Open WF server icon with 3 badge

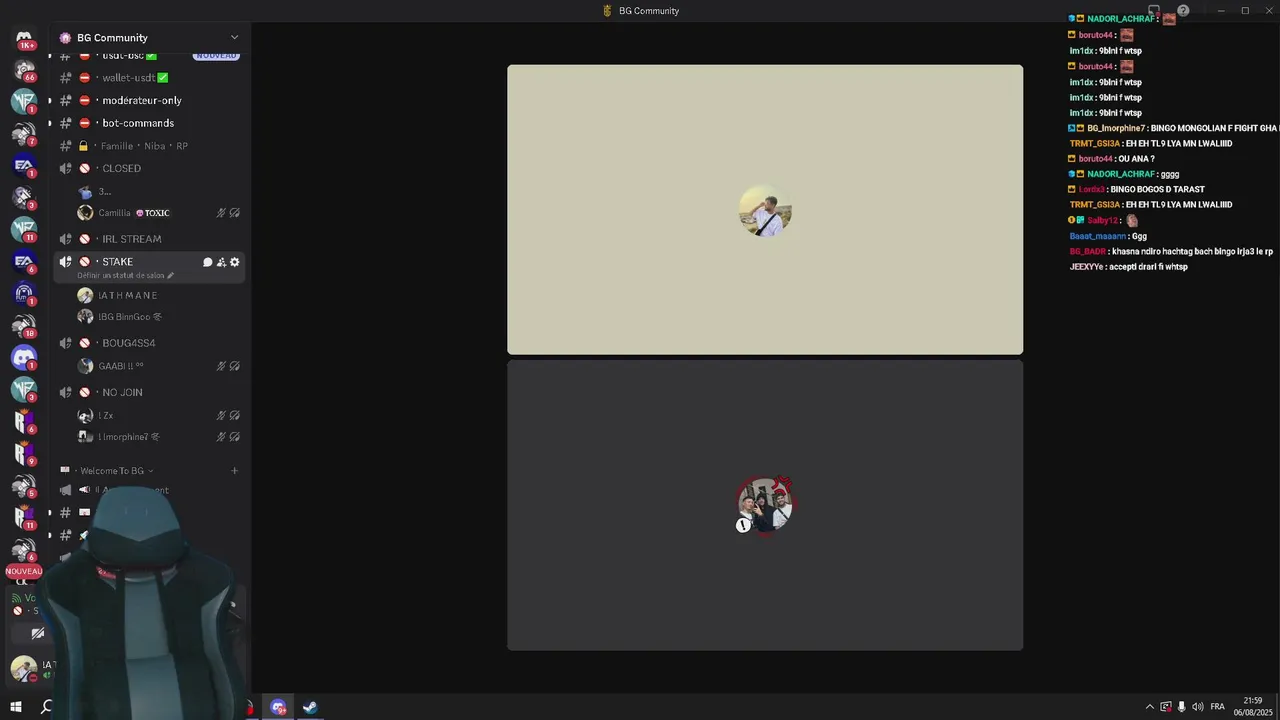tap(24, 389)
